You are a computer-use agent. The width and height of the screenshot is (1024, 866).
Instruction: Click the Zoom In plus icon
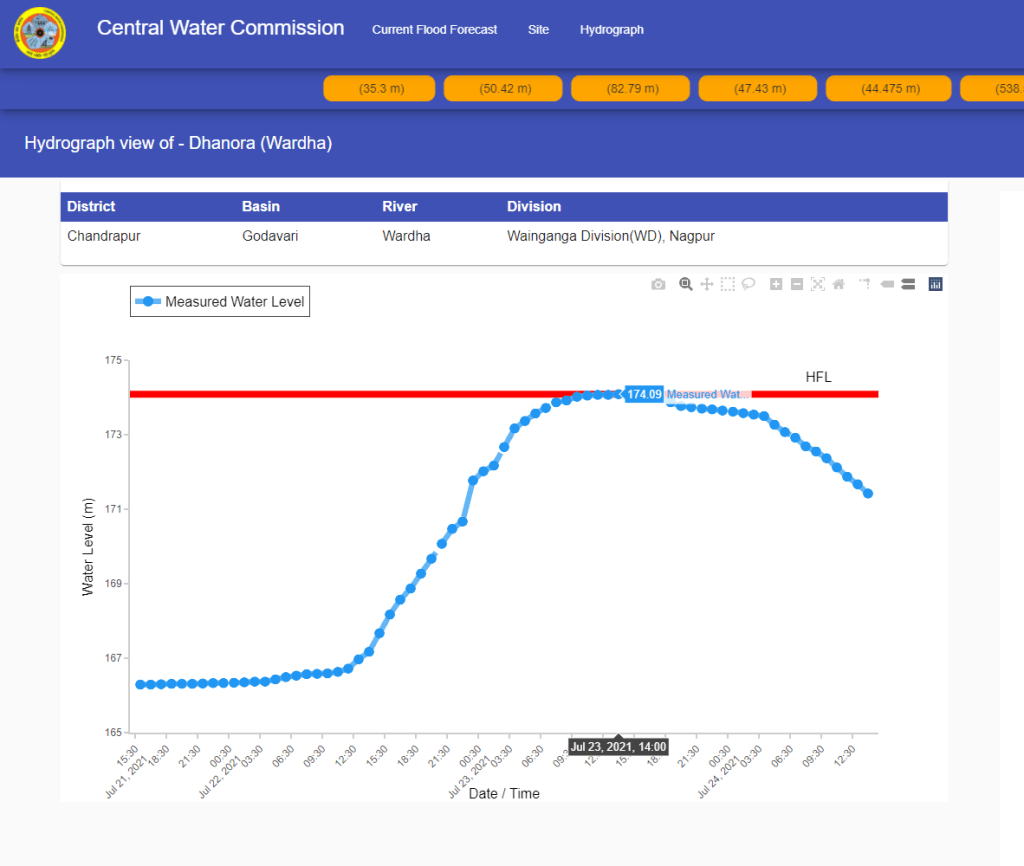pos(776,285)
